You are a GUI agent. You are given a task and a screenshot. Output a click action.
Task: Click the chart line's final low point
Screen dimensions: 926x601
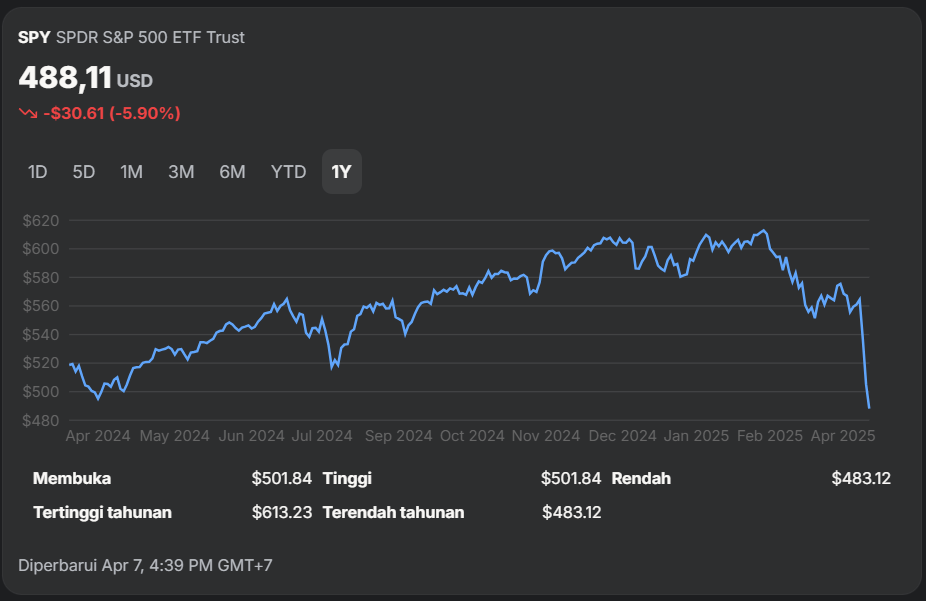[x=869, y=407]
